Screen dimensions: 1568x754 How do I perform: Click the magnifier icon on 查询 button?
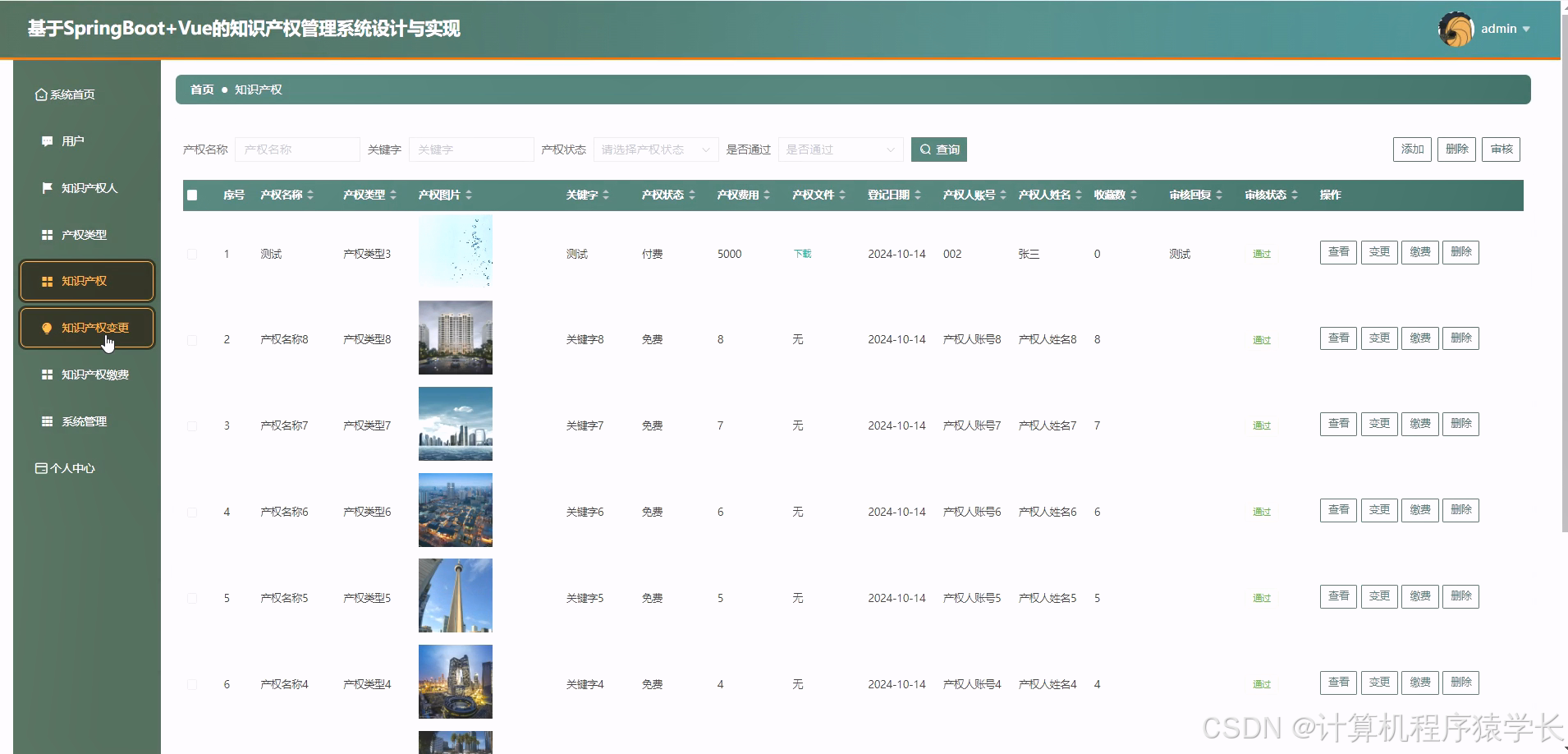pyautogui.click(x=924, y=149)
